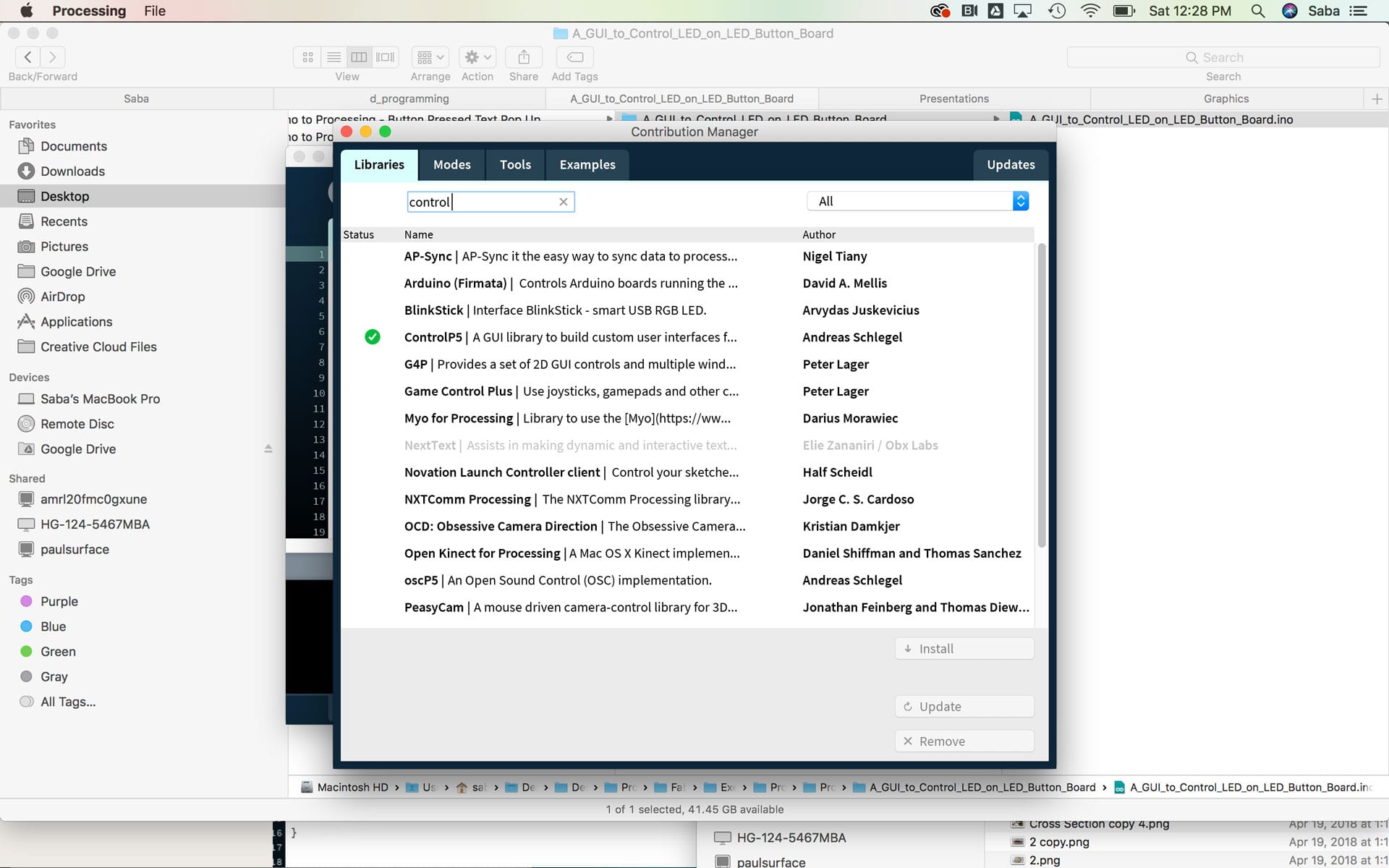Switch Finder to icon view
The image size is (1389, 868).
307,57
